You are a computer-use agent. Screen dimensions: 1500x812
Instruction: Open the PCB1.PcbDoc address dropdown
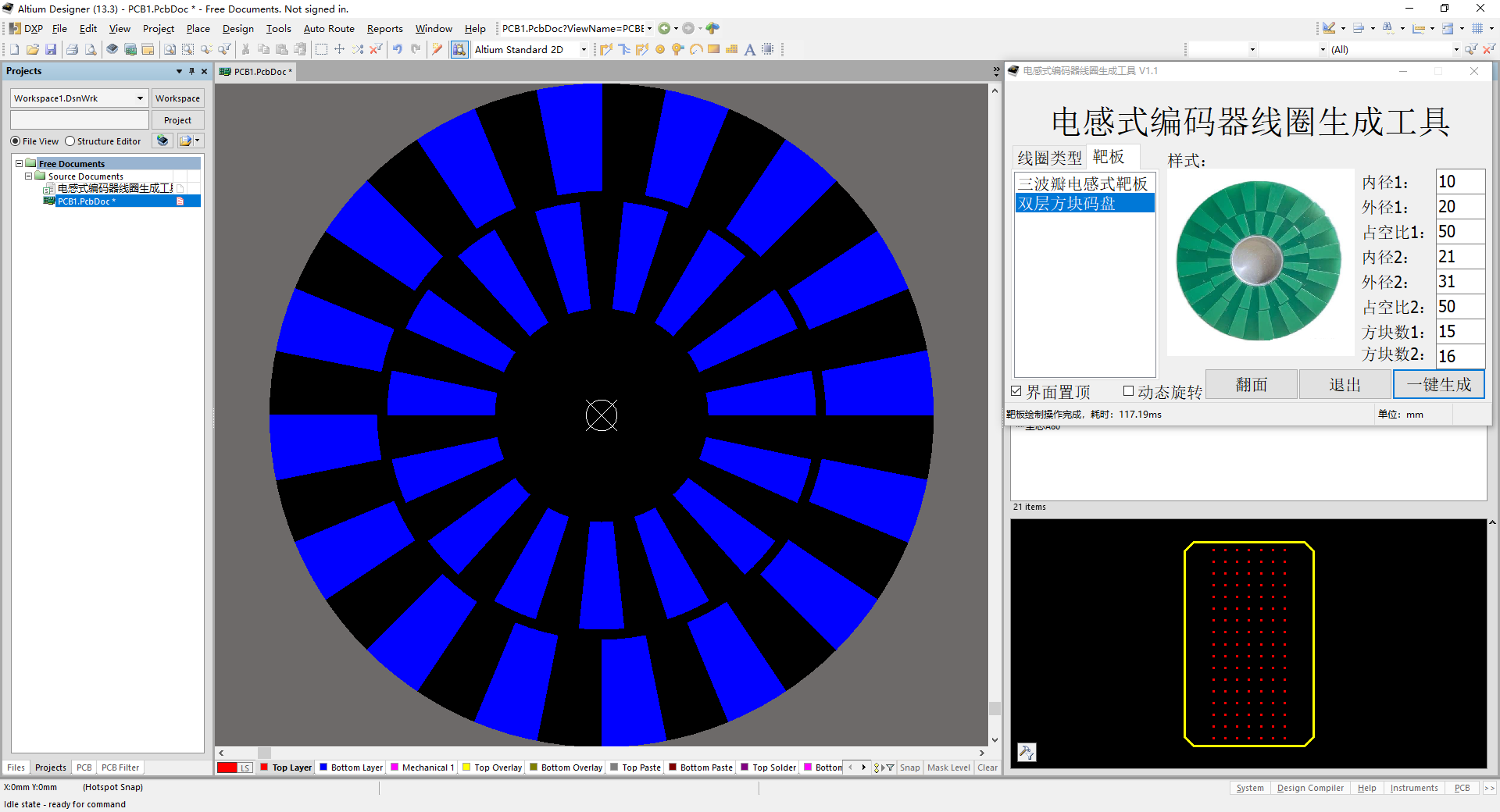(x=649, y=28)
